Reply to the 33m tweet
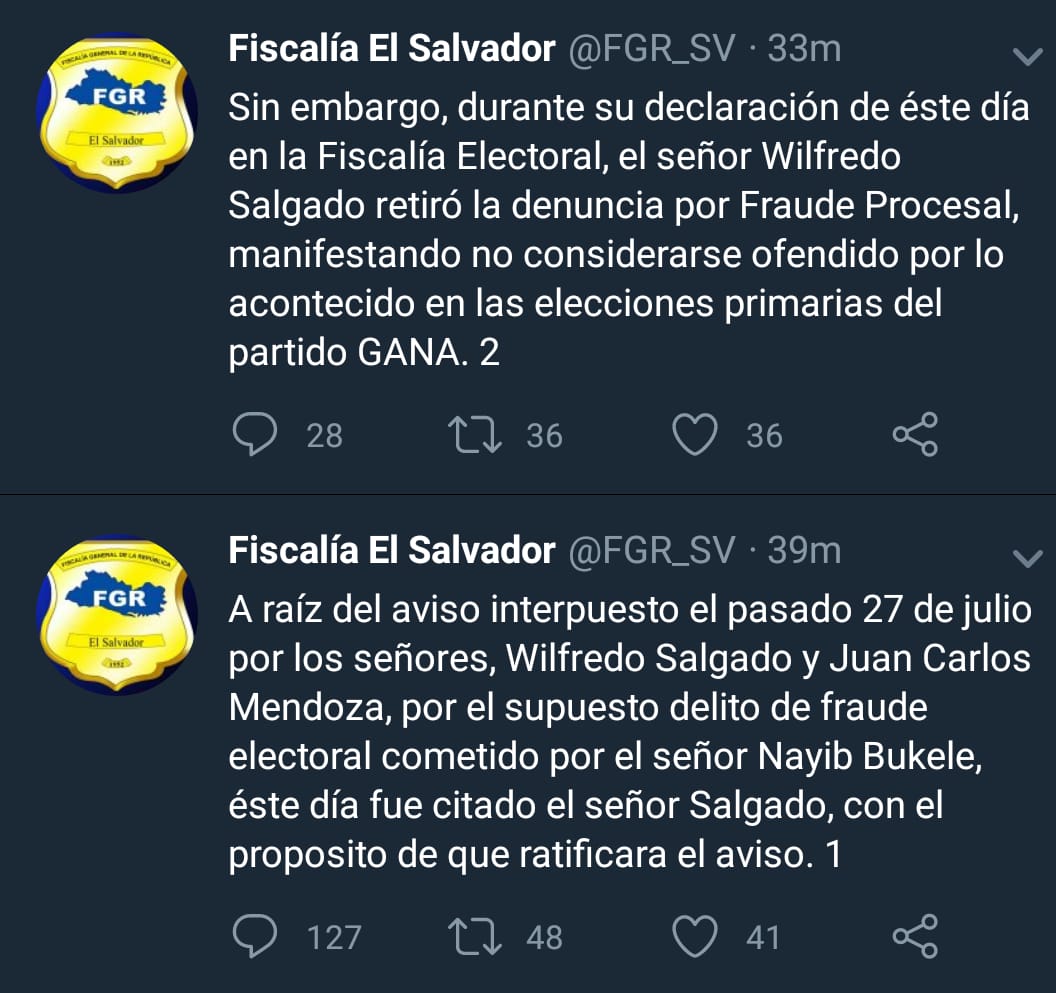Image resolution: width=1056 pixels, height=993 pixels. coord(255,434)
